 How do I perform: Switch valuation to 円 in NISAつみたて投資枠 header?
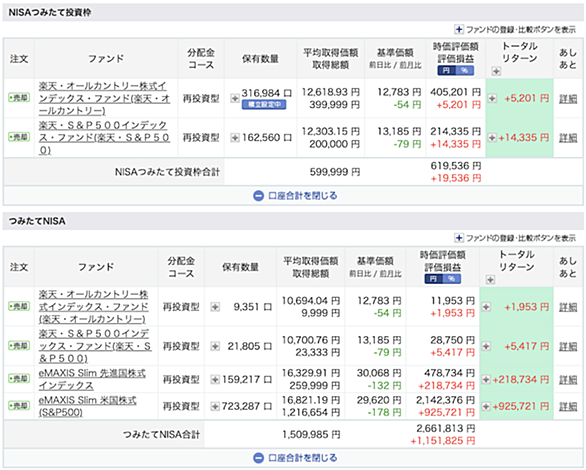pyautogui.click(x=447, y=70)
